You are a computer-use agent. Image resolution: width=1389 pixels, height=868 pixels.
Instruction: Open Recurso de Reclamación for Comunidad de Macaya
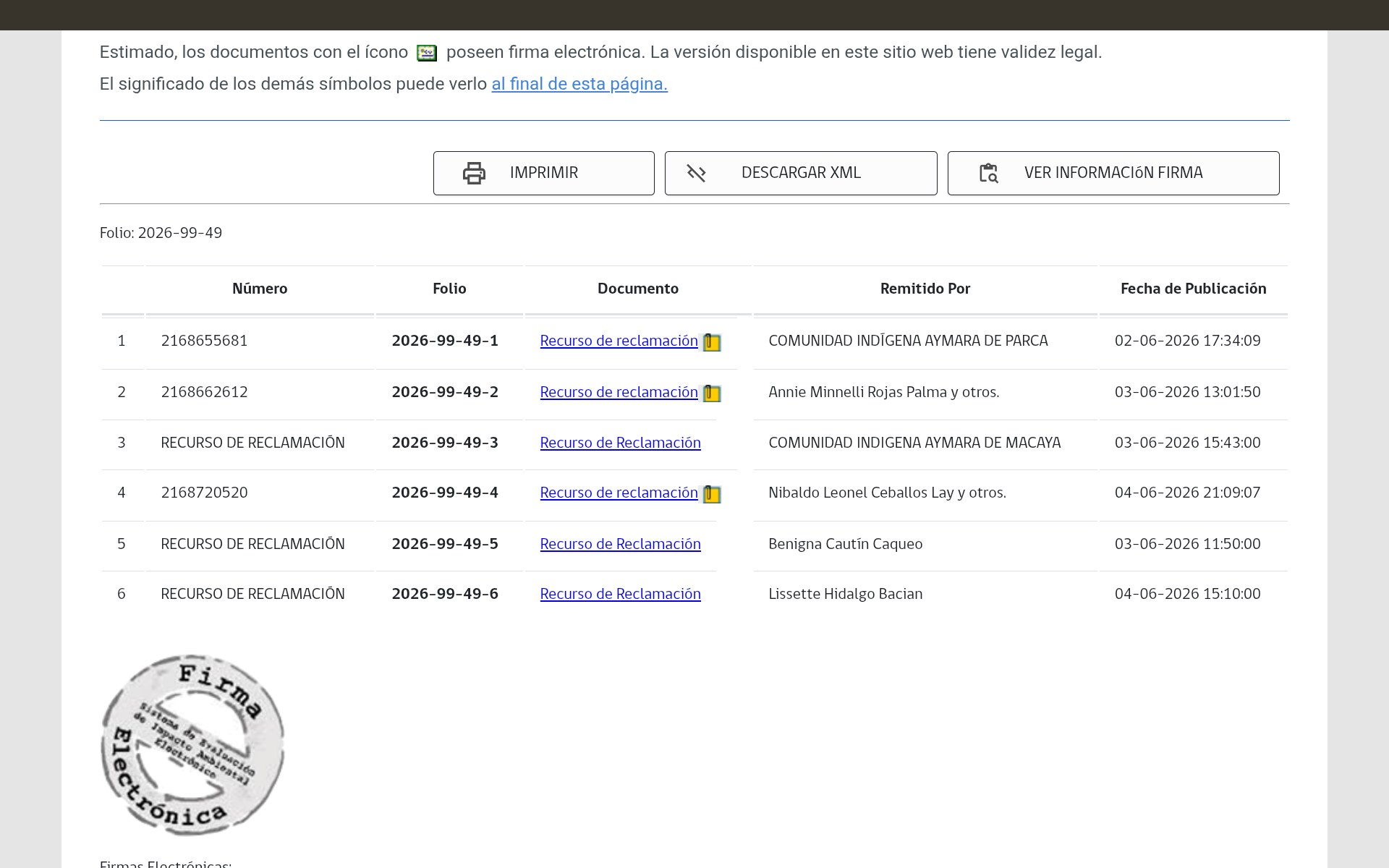621,443
